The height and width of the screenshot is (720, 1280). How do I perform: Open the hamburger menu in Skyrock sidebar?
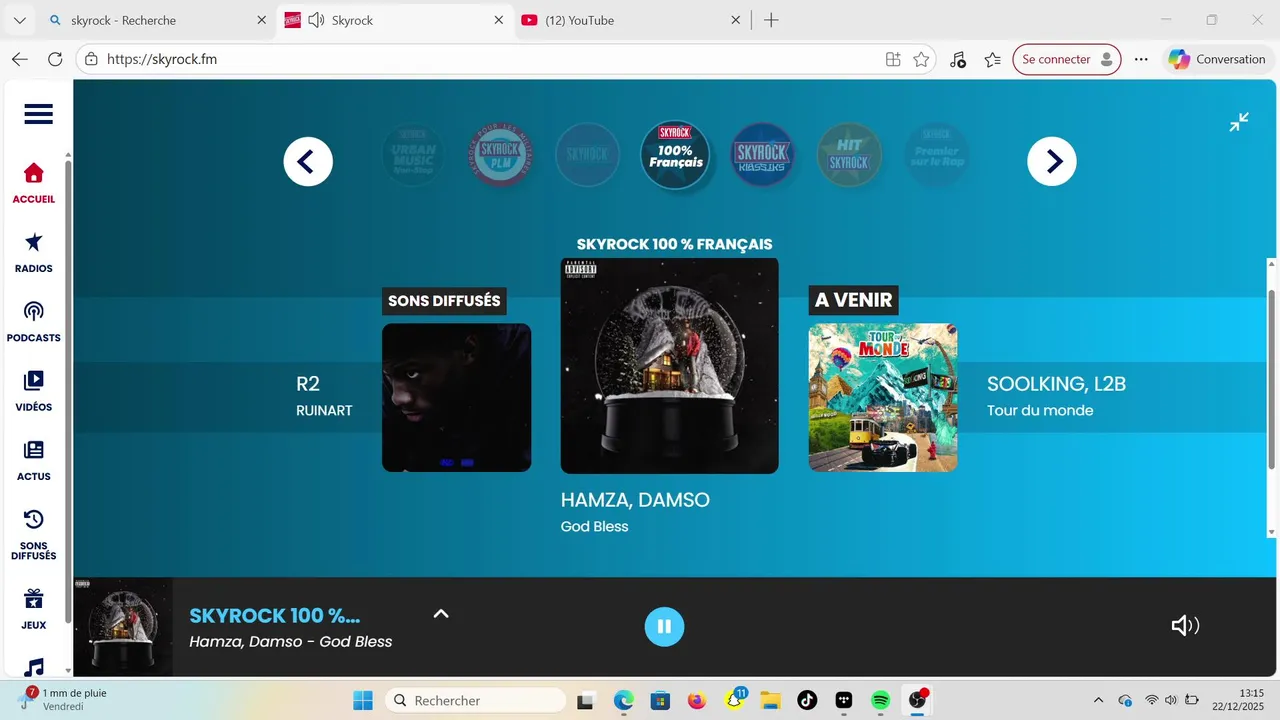tap(38, 114)
